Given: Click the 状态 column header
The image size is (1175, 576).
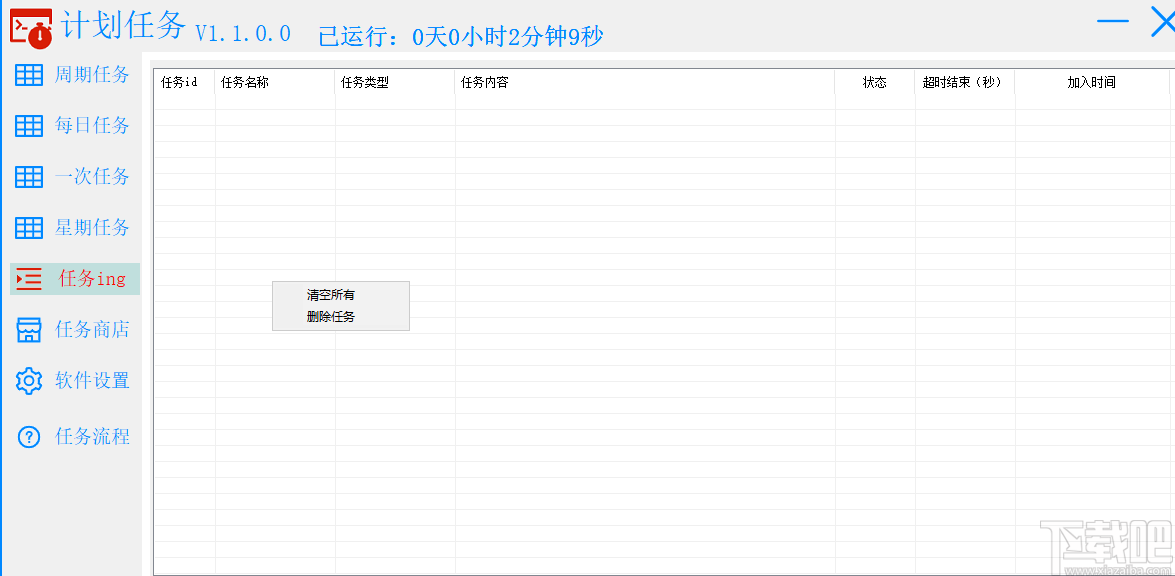Looking at the screenshot, I should (x=874, y=84).
